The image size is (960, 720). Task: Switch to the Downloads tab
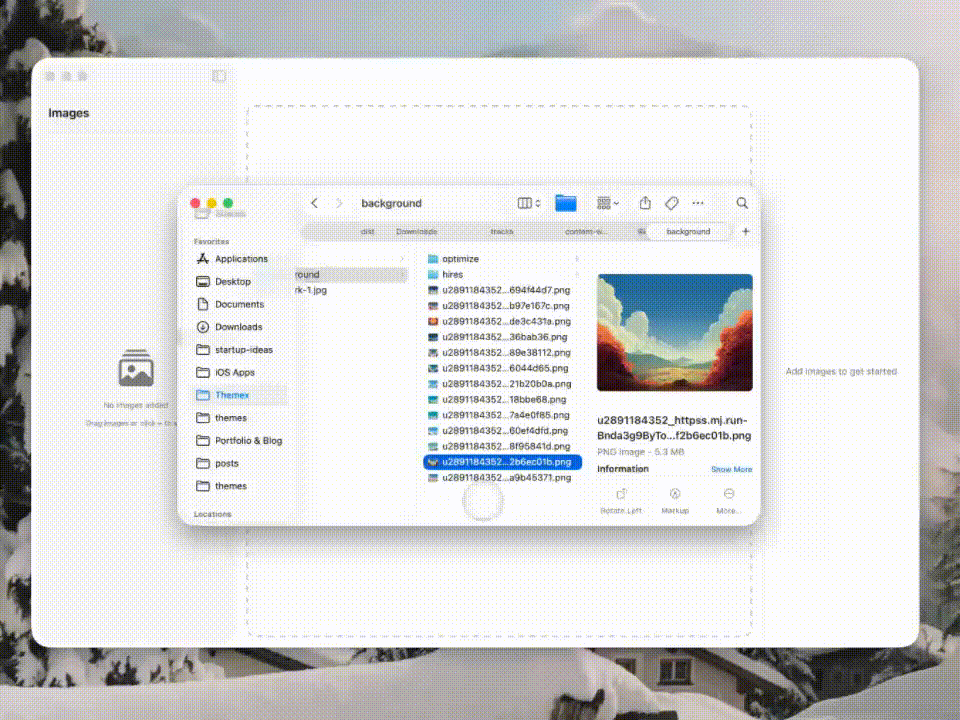[416, 231]
